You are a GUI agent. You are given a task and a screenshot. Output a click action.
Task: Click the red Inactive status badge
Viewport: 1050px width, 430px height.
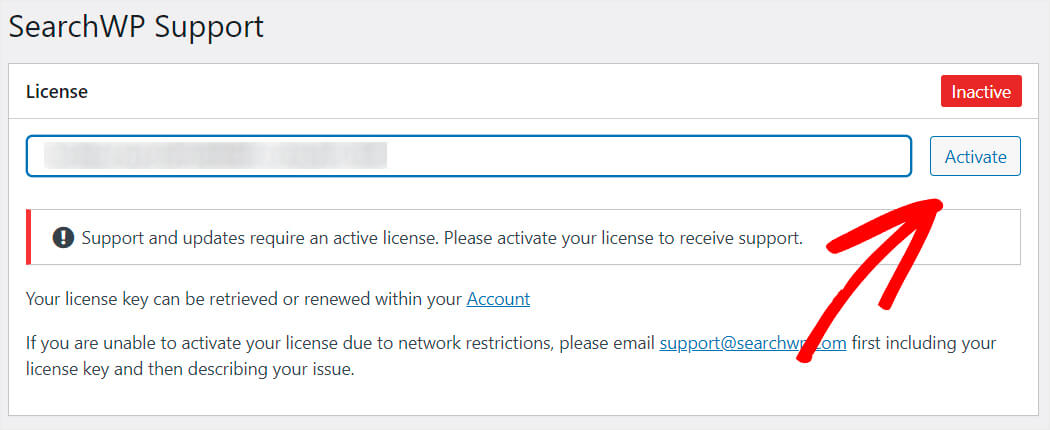981,91
